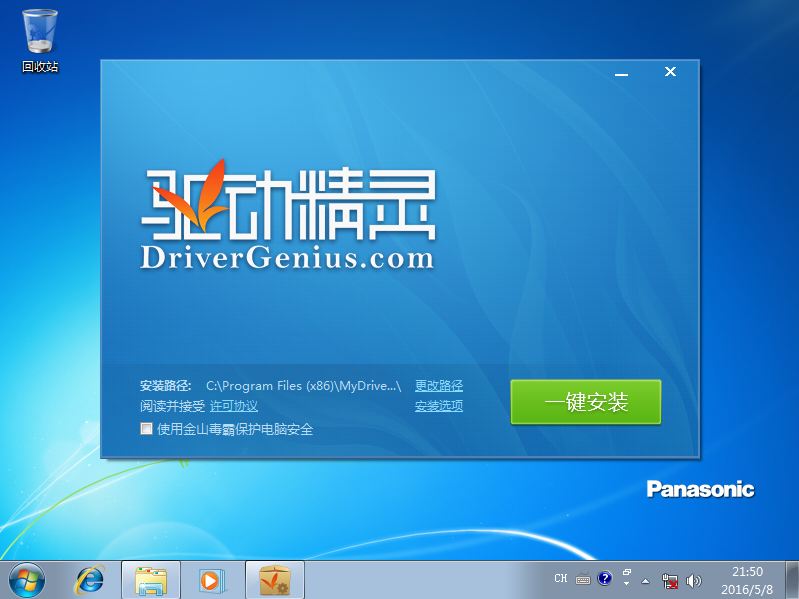Viewport: 799px width, 599px height.
Task: Open the Windows Start menu orb
Action: click(x=26, y=580)
